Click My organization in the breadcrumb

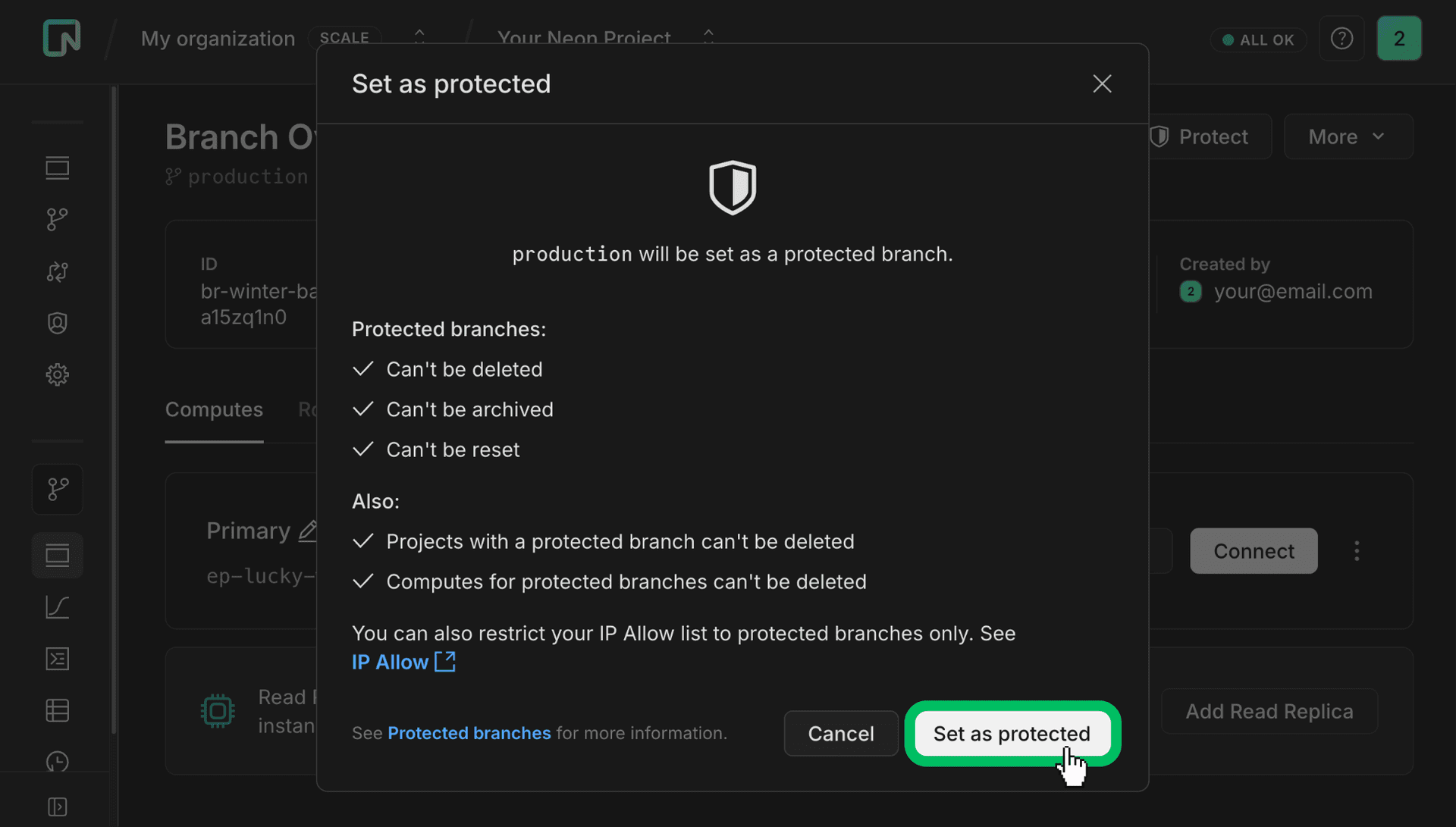(x=218, y=38)
